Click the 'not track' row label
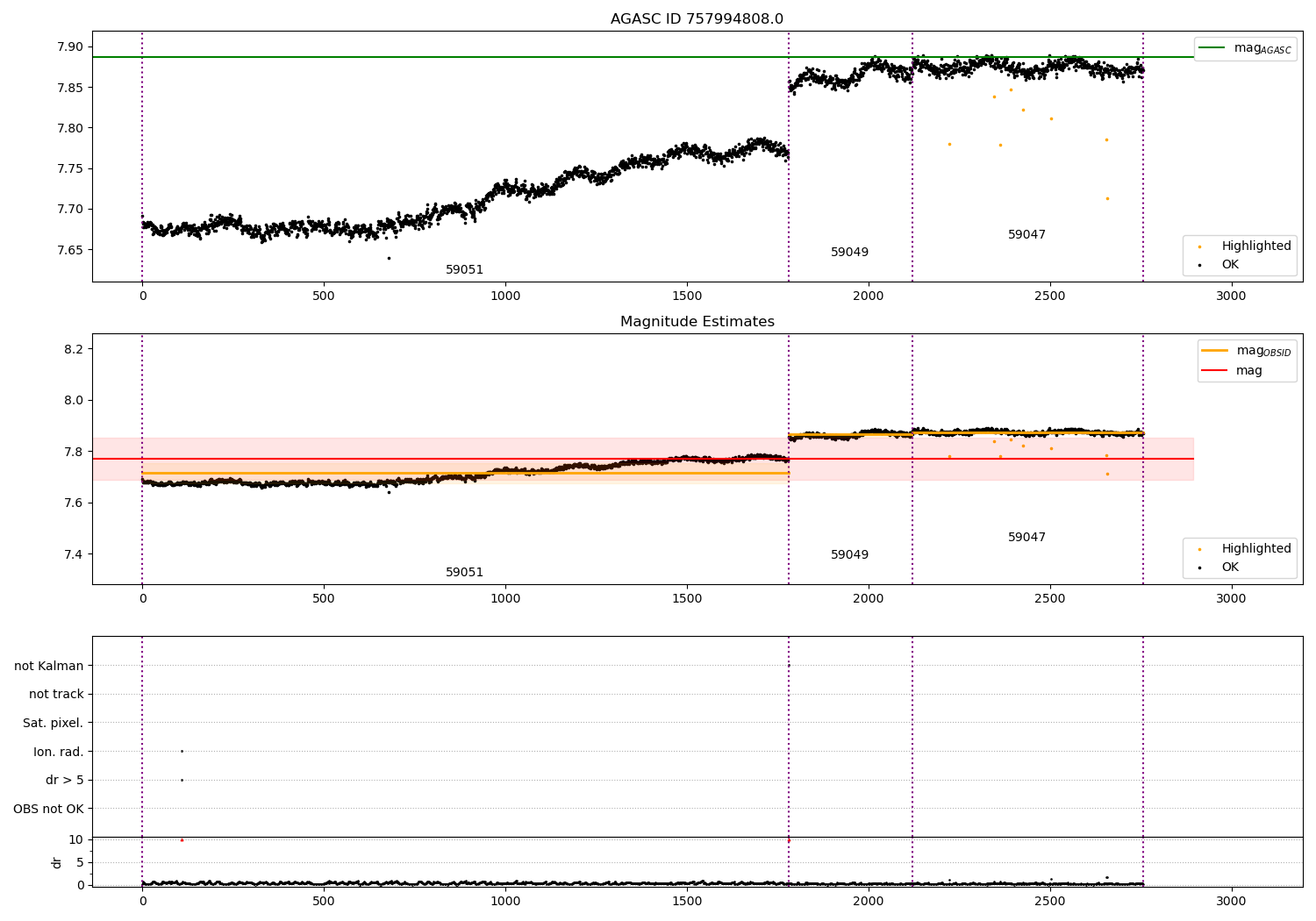The width and height of the screenshot is (1316, 921). tap(56, 695)
